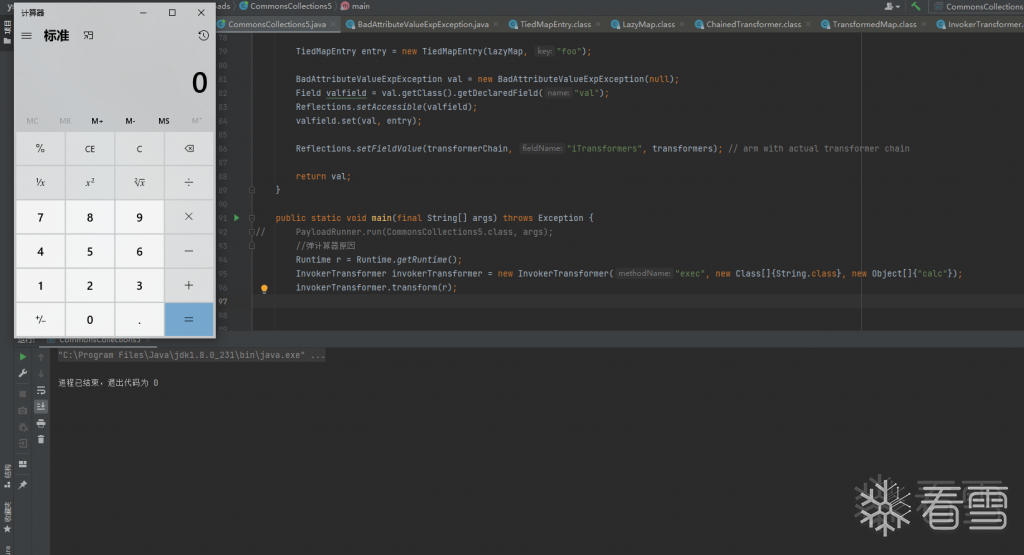
Task: Click the java.exe command line in console
Action: (191, 355)
